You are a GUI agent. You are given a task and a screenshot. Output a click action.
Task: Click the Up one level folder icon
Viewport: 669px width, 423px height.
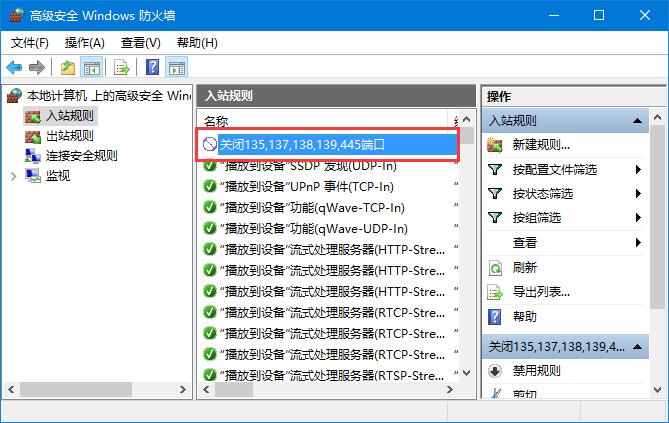tap(68, 67)
